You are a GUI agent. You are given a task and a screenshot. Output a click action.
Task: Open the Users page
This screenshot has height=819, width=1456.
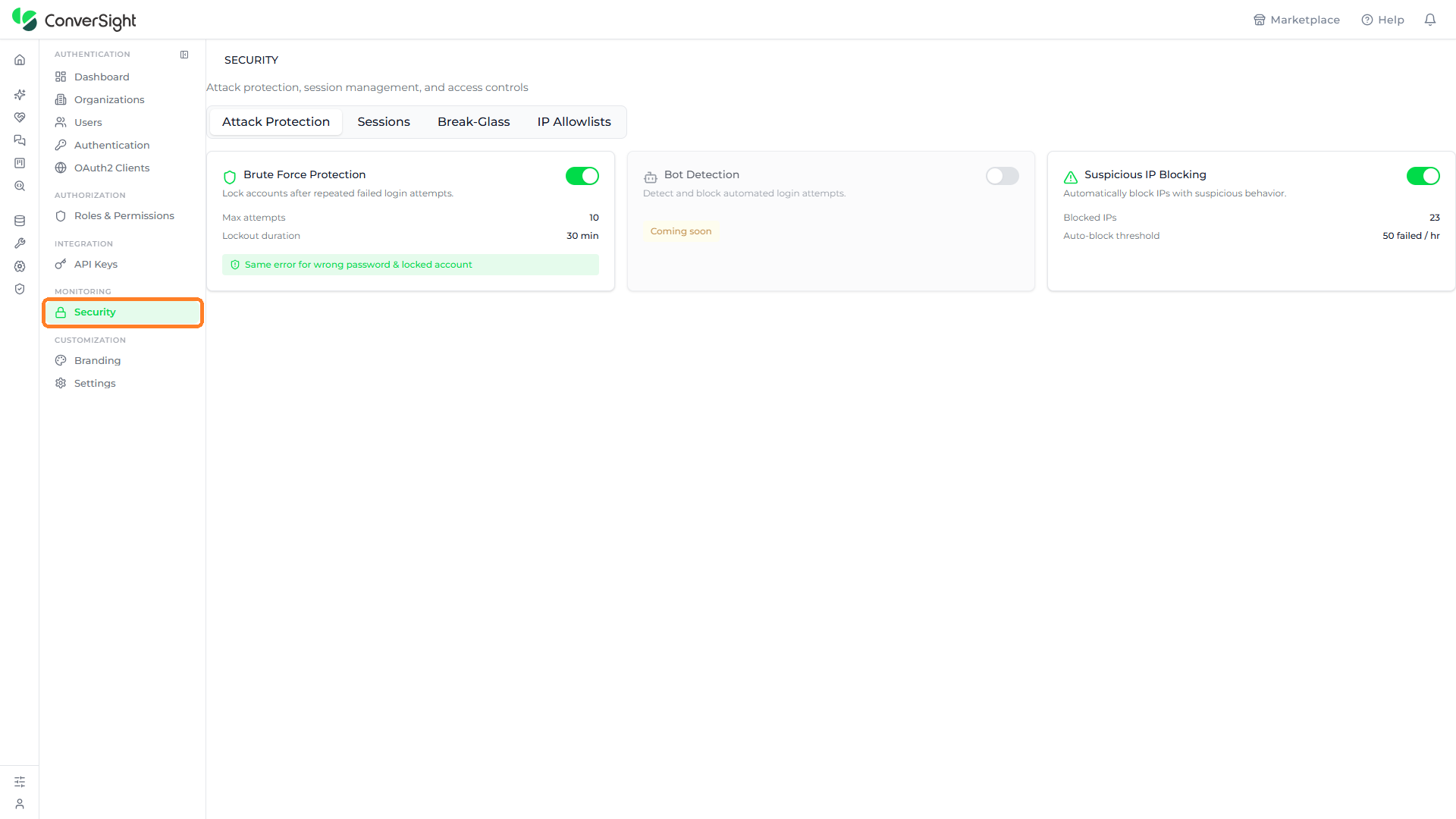(x=123, y=122)
